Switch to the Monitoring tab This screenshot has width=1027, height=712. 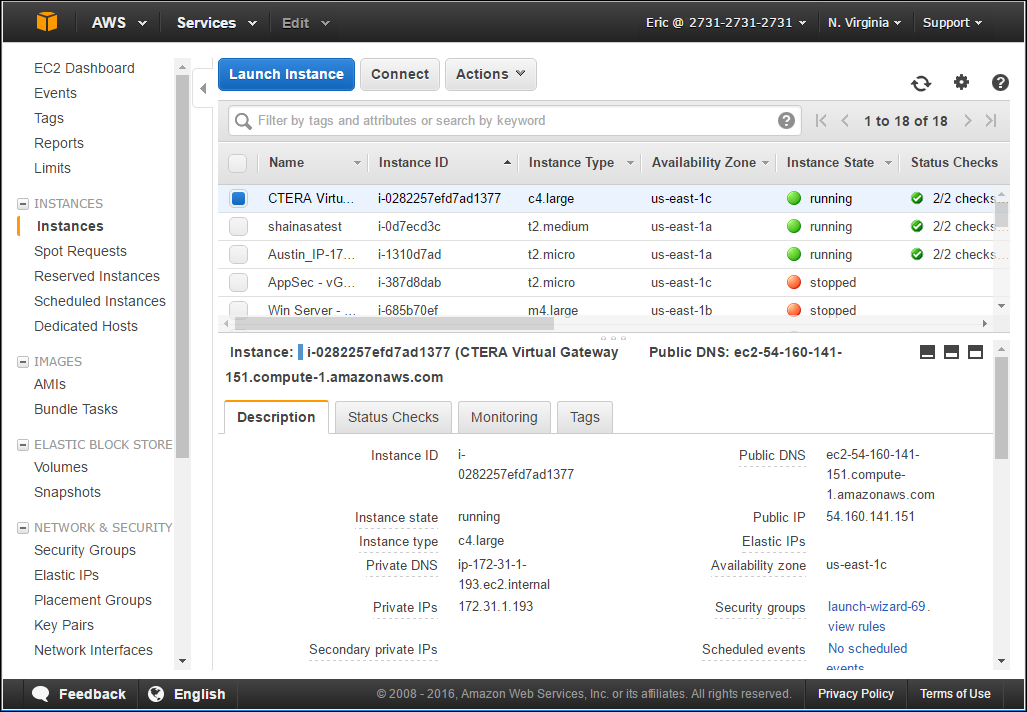pyautogui.click(x=504, y=417)
